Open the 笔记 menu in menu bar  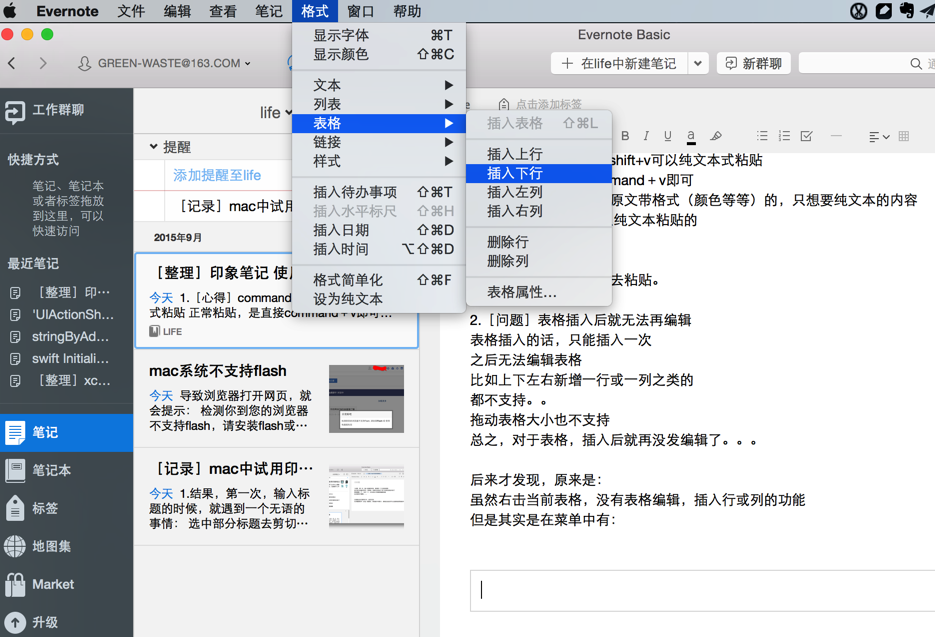[268, 11]
